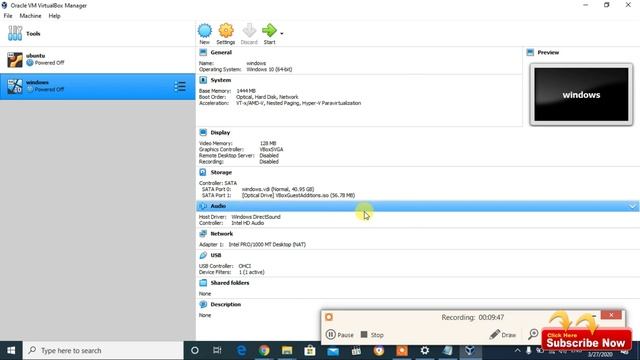640x360 pixels.
Task: Click the 'VBoxGuestAdditions.iso' optical drive entry
Action: click(x=298, y=196)
